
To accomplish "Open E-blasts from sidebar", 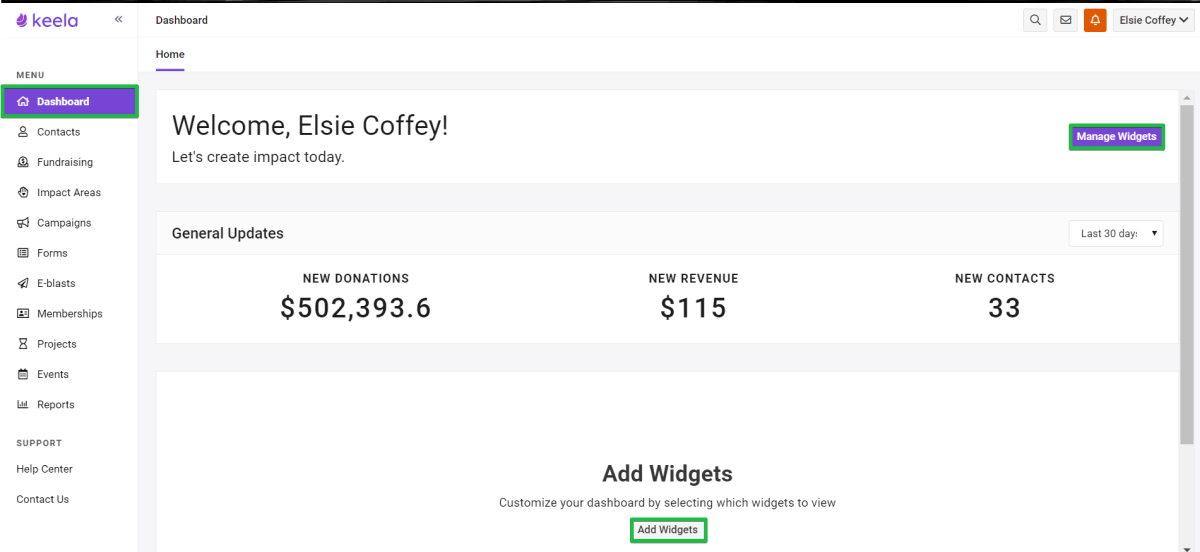I will (56, 283).
